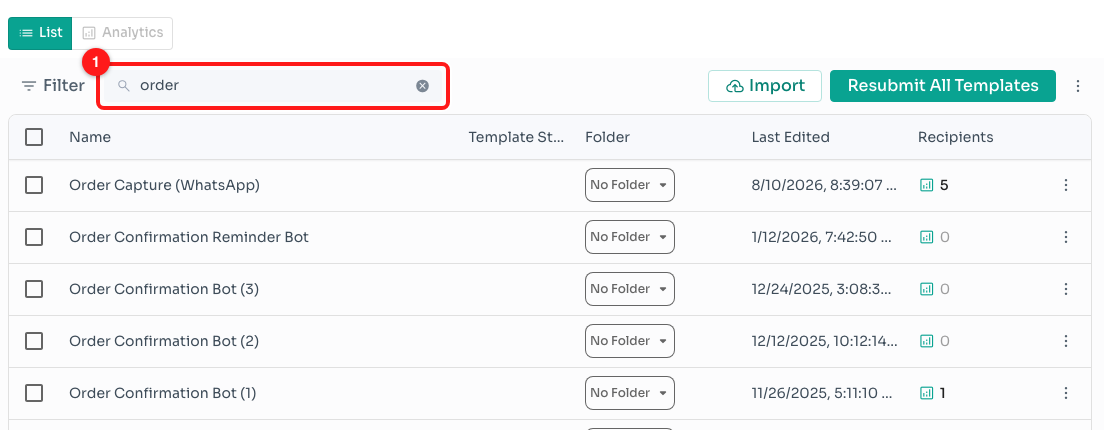This screenshot has width=1104, height=430.
Task: Open row menu for Order Confirmation Bot (1)
Action: tap(1066, 393)
